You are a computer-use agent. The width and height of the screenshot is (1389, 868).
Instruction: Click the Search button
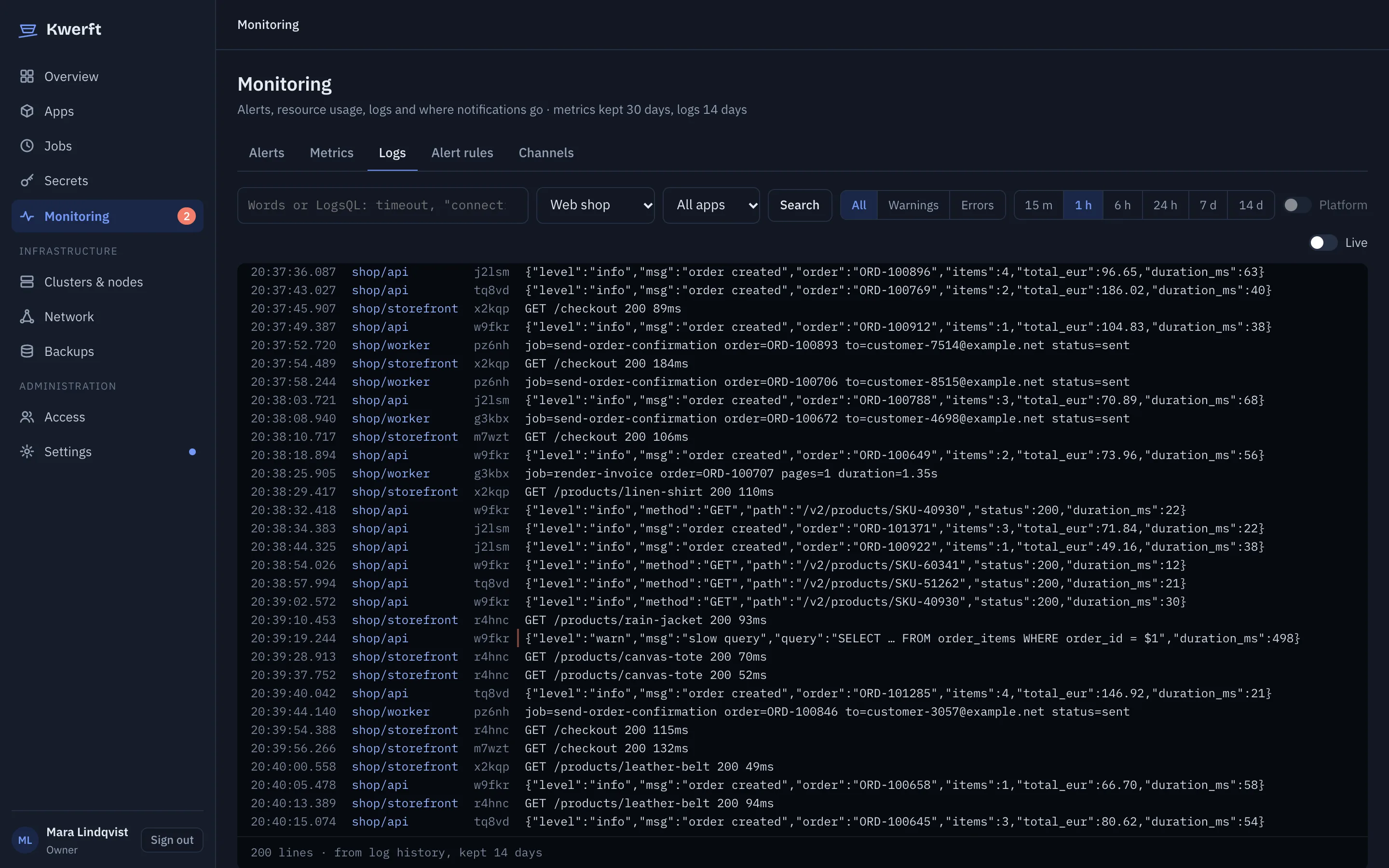pos(800,205)
